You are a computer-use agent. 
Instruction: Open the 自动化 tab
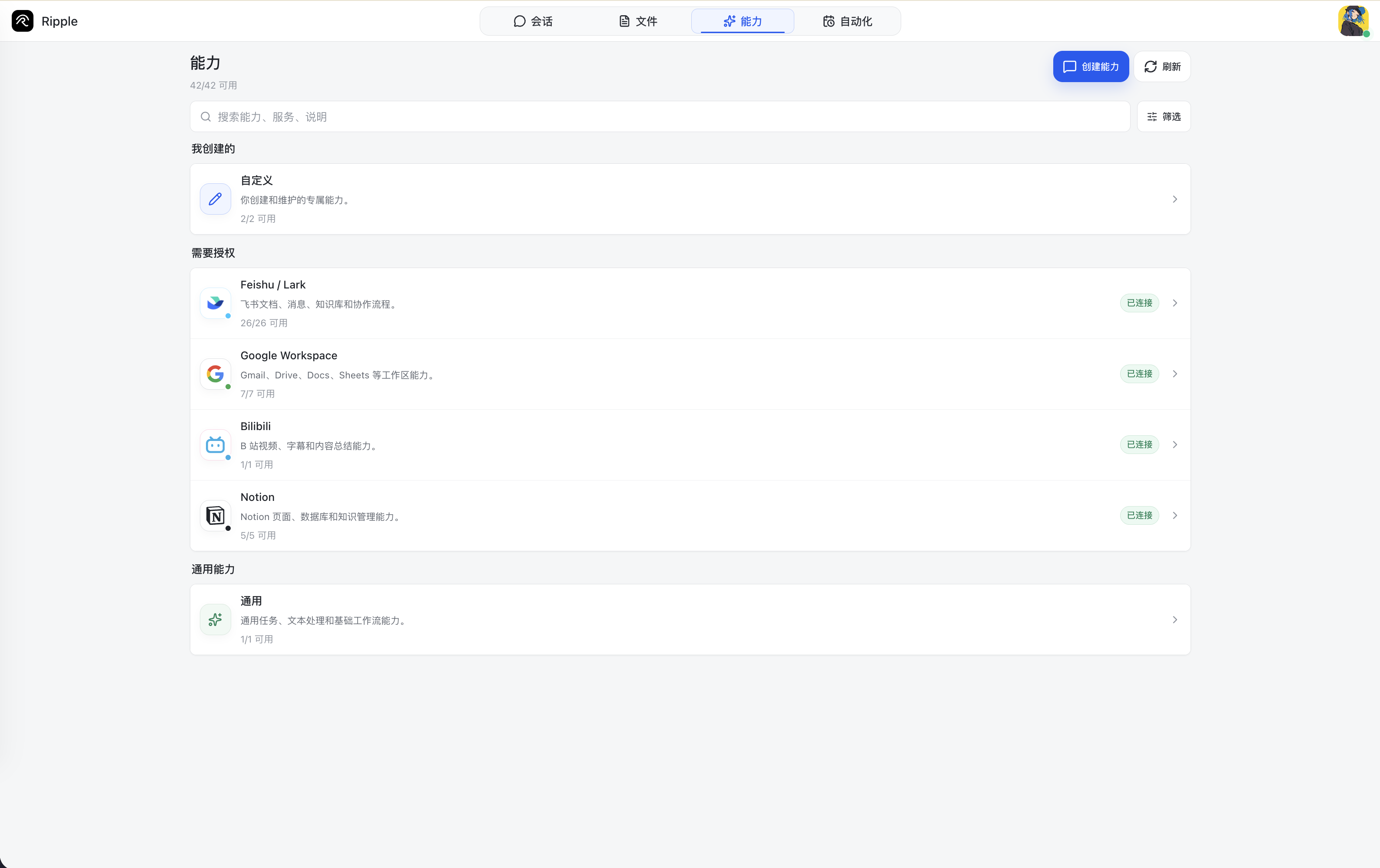pos(847,21)
